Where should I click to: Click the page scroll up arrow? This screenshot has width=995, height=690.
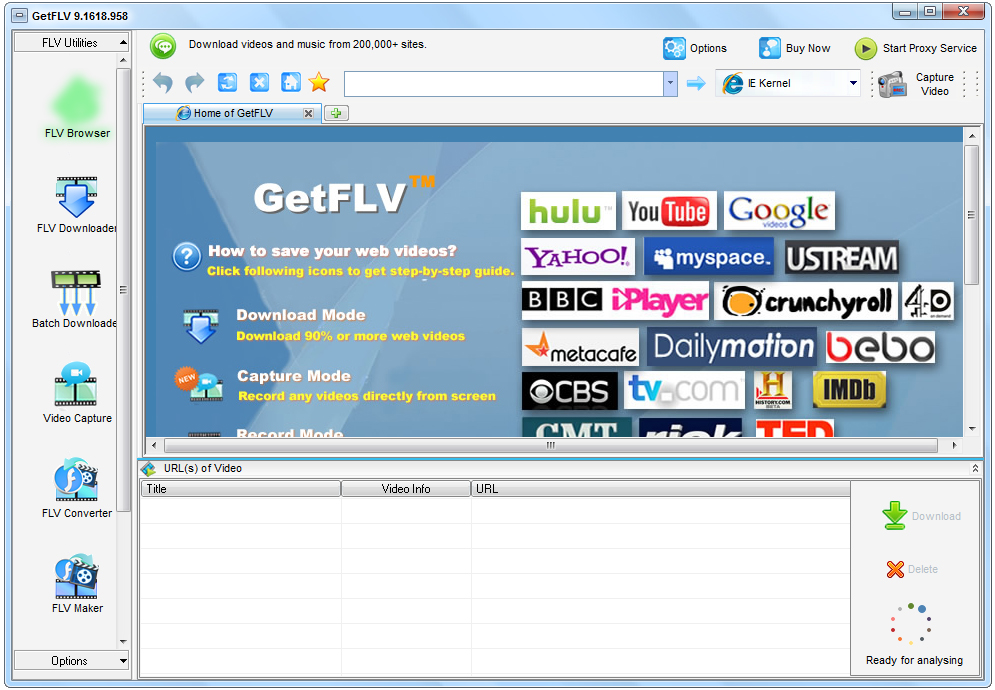(x=972, y=135)
